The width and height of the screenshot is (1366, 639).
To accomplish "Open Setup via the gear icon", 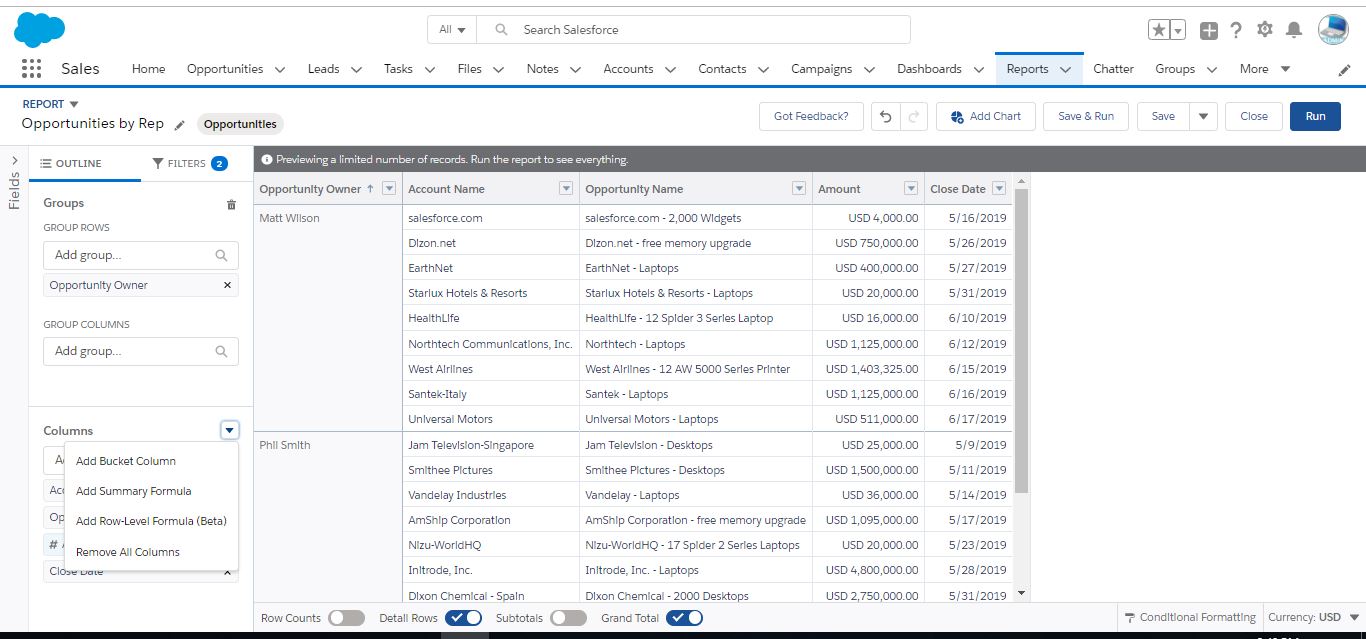I will click(x=1264, y=30).
